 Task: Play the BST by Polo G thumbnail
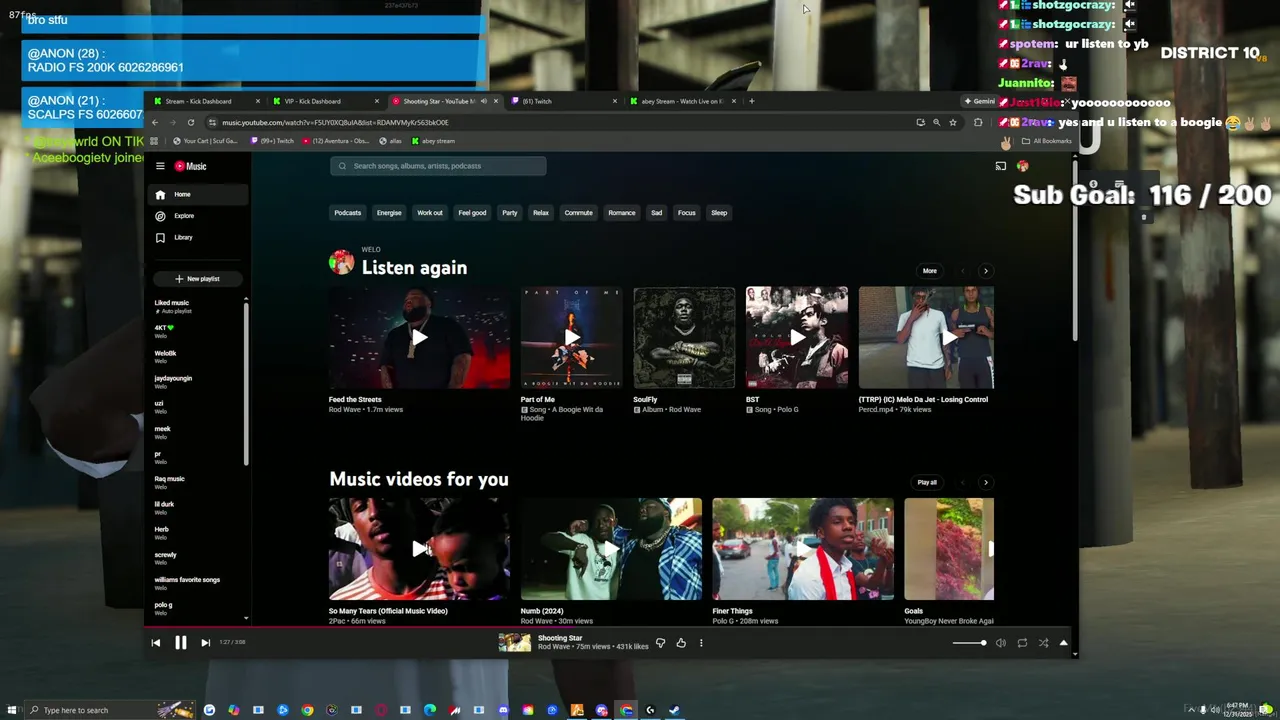797,338
